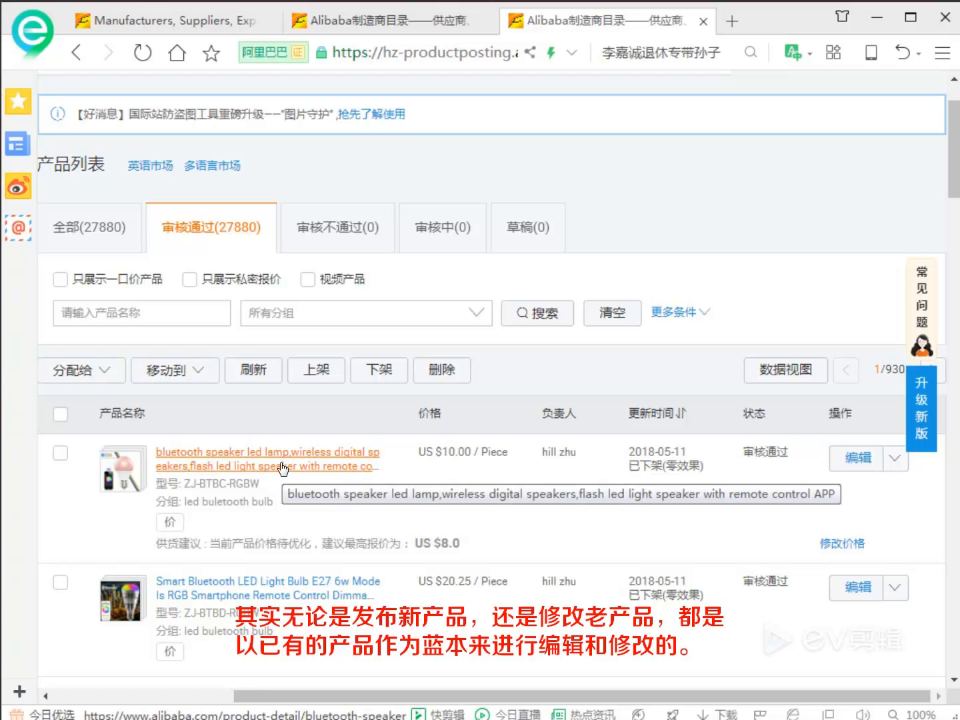
Task: Switch to the 草稿(0) tab
Action: [528, 227]
